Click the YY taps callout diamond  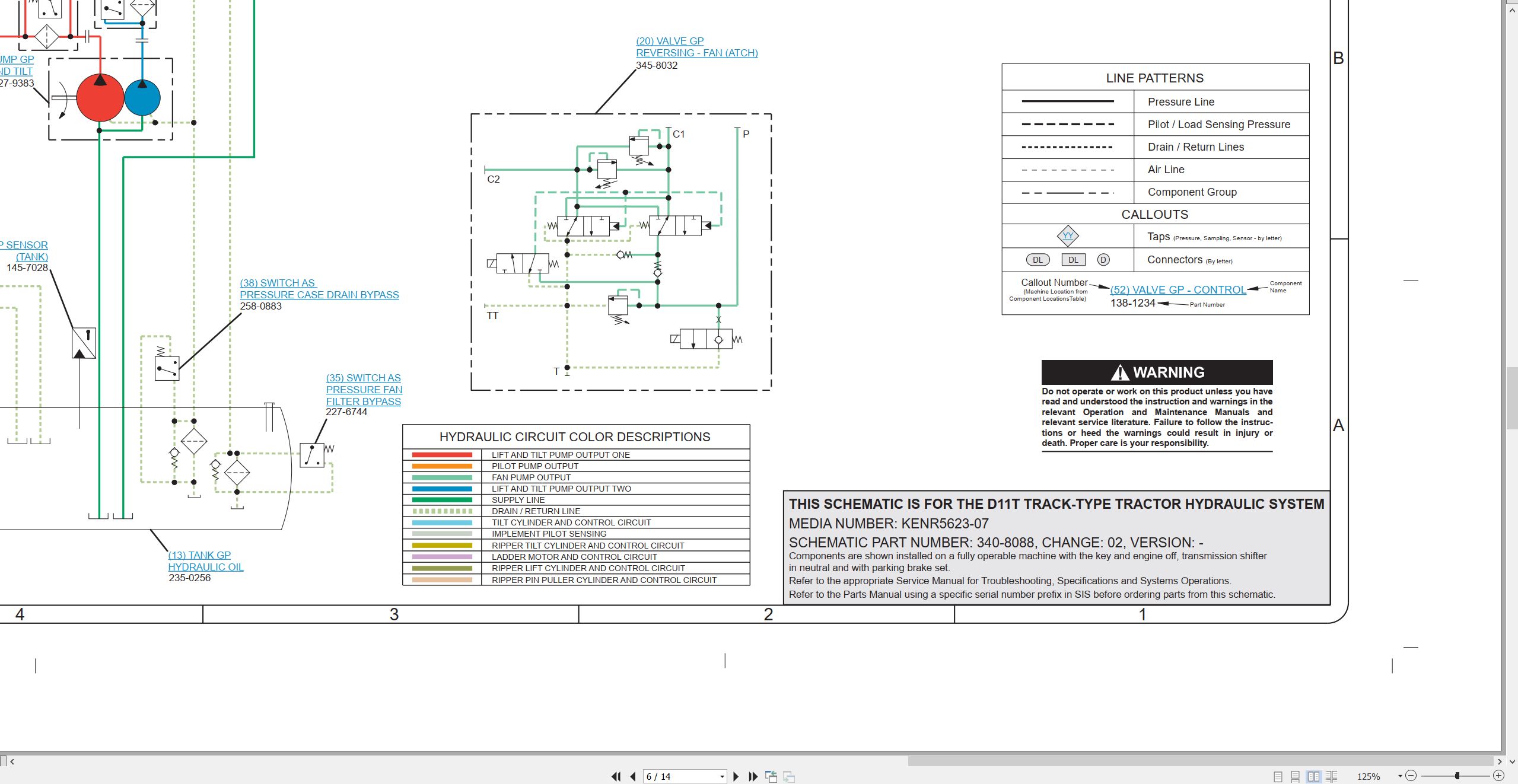[x=1068, y=236]
